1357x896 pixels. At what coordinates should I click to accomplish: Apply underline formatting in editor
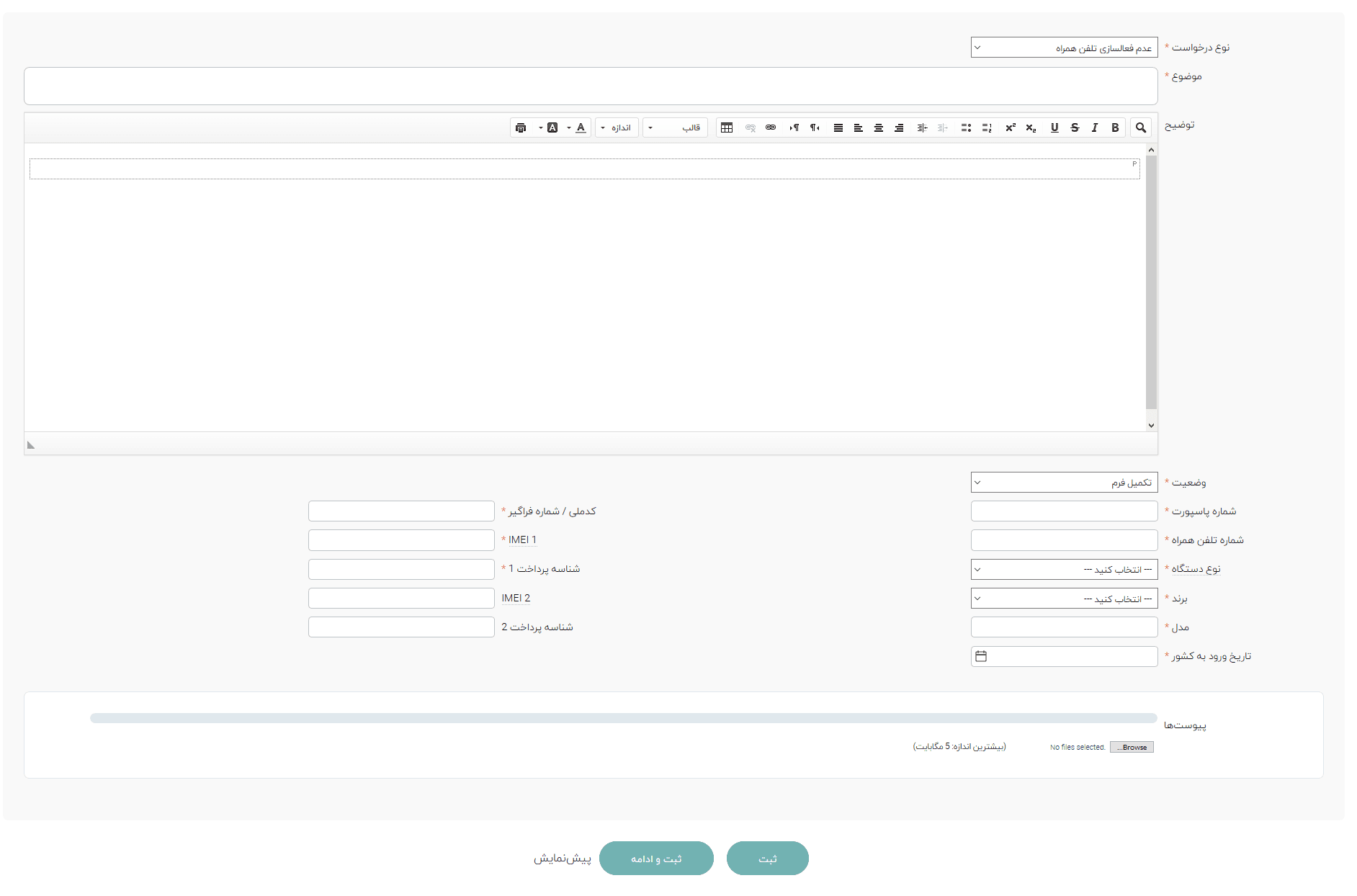(1054, 127)
